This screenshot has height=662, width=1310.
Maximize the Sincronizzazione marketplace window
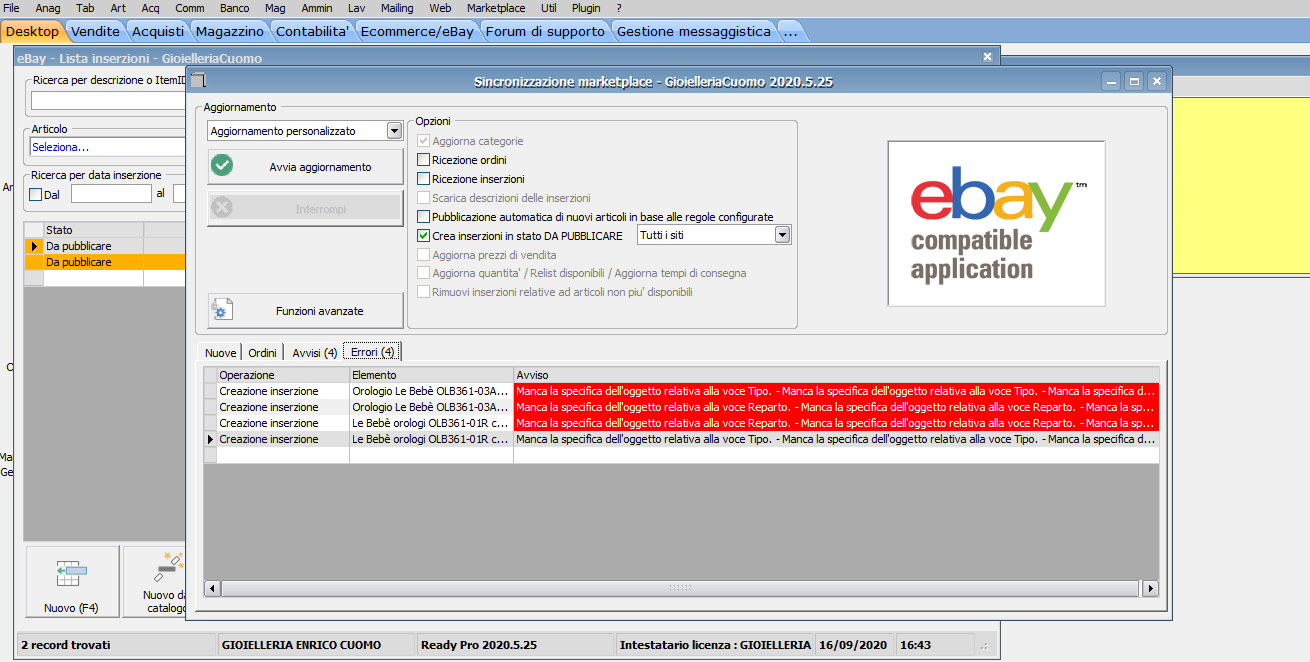click(1134, 81)
